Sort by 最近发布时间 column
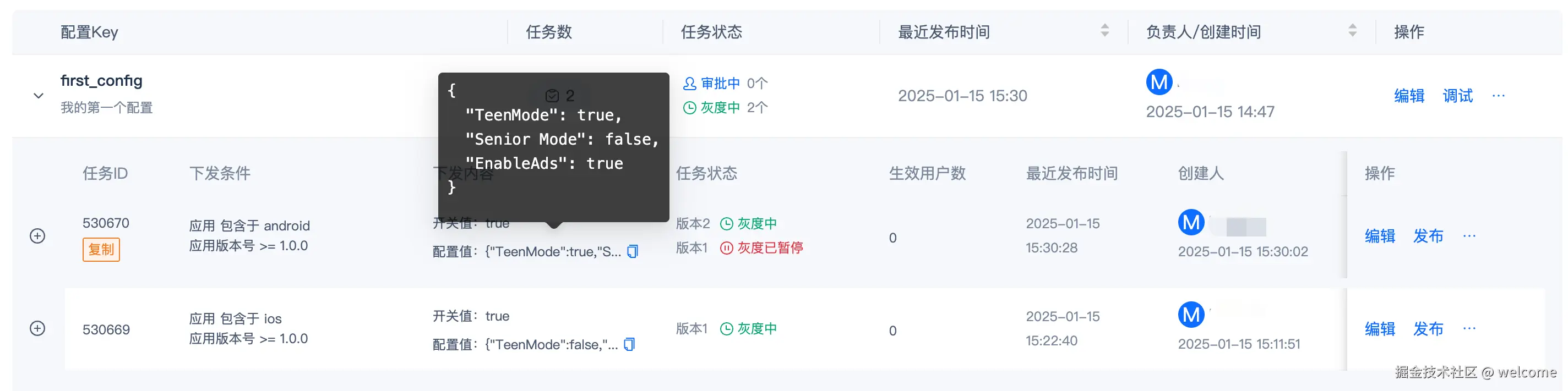The width and height of the screenshot is (1568, 391). (1105, 30)
